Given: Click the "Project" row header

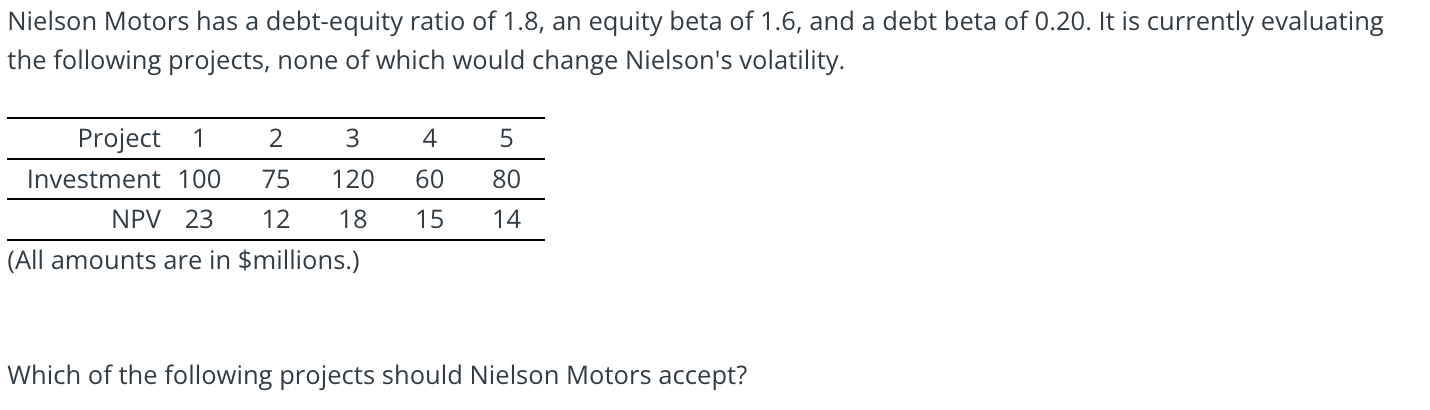Looking at the screenshot, I should [x=119, y=138].
